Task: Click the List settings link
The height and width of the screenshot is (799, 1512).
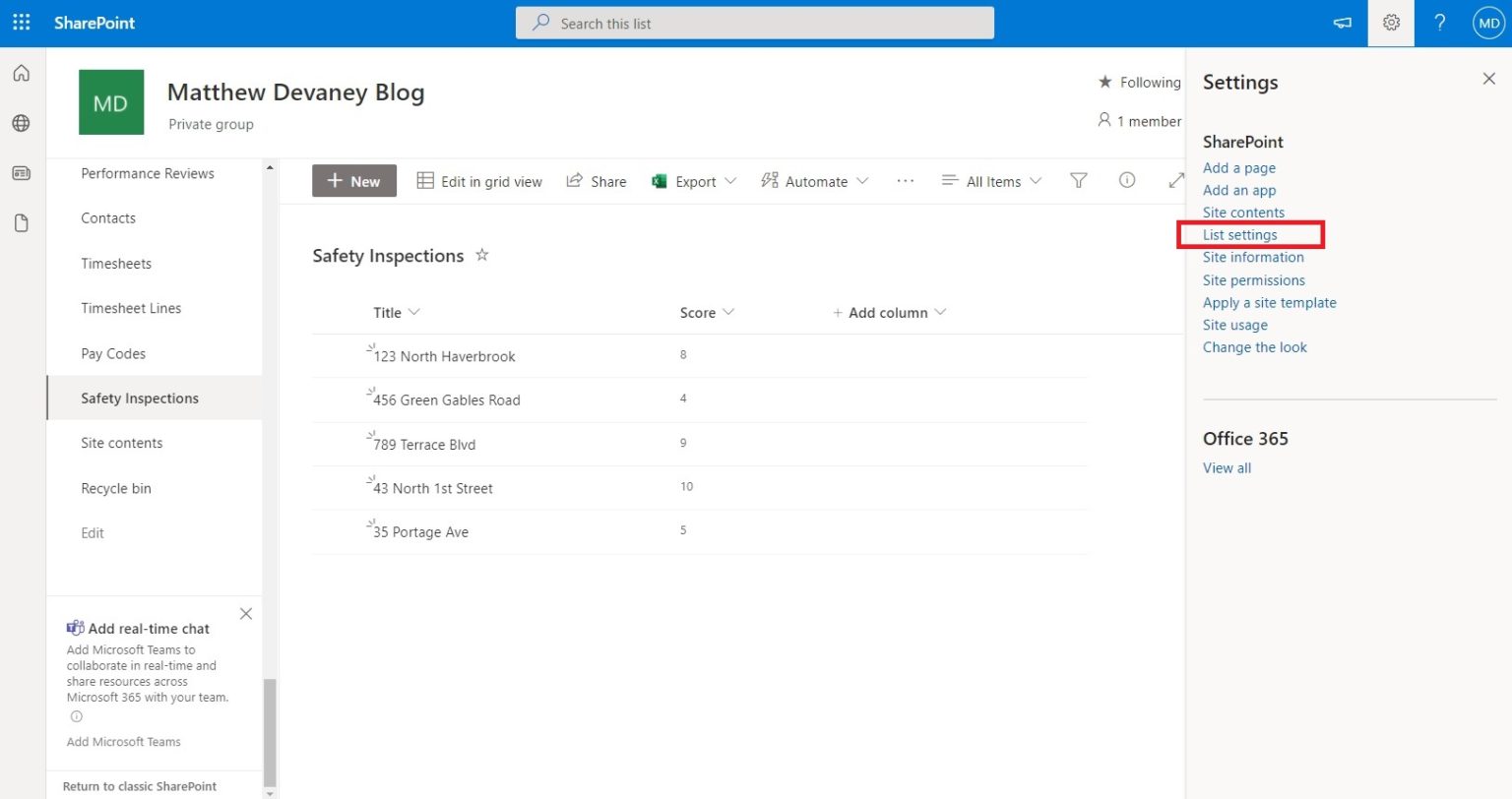Action: 1239,235
